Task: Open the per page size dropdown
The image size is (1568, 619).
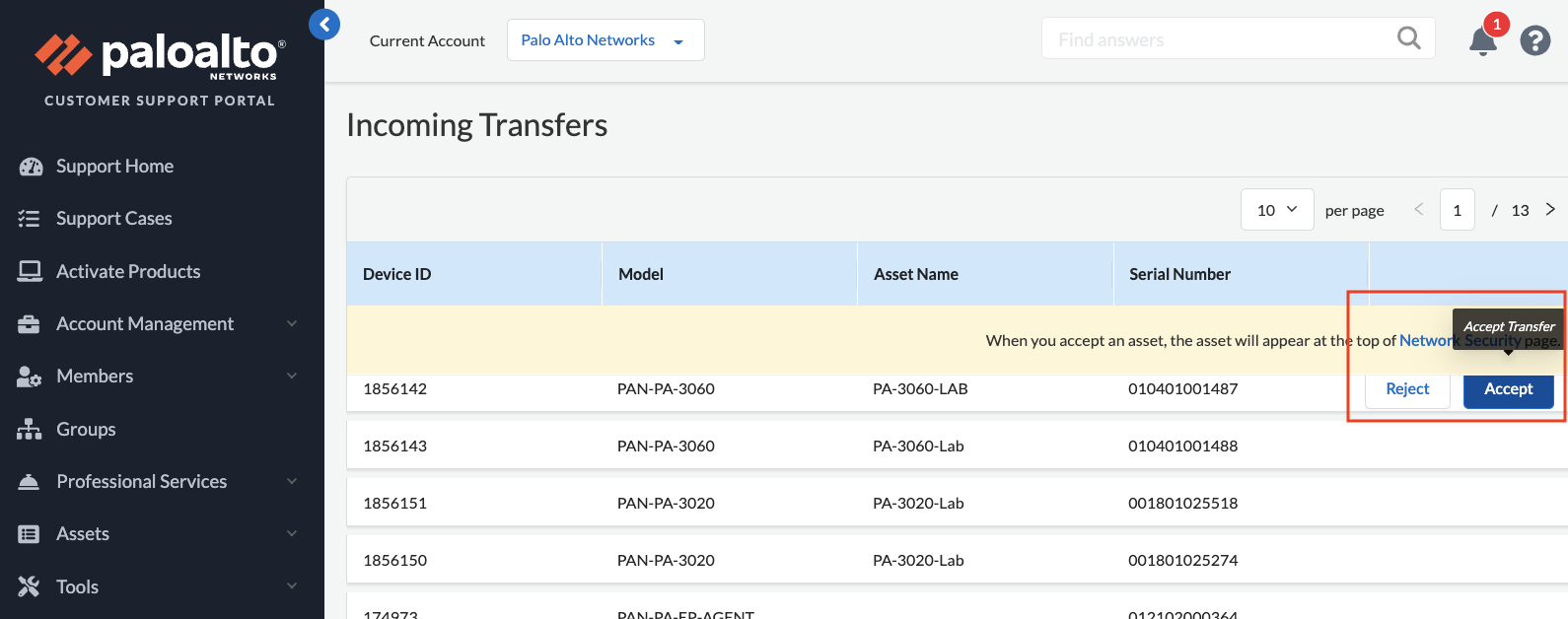Action: 1277,210
